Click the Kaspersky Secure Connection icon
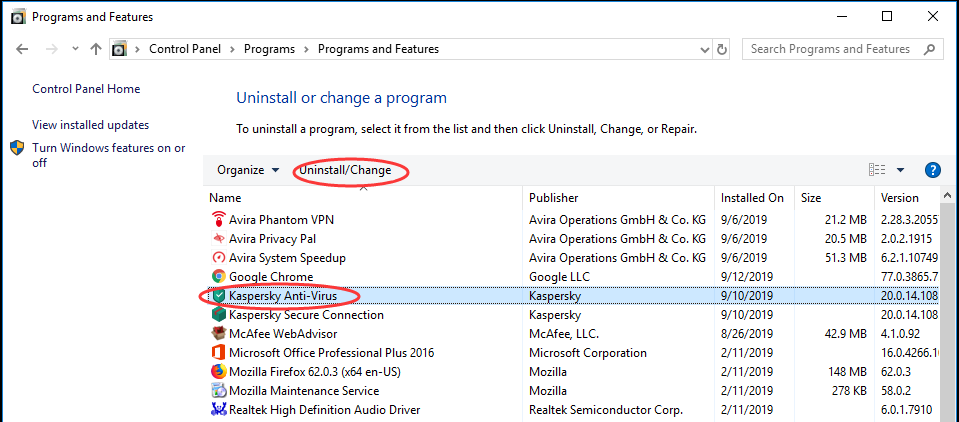 pos(218,315)
